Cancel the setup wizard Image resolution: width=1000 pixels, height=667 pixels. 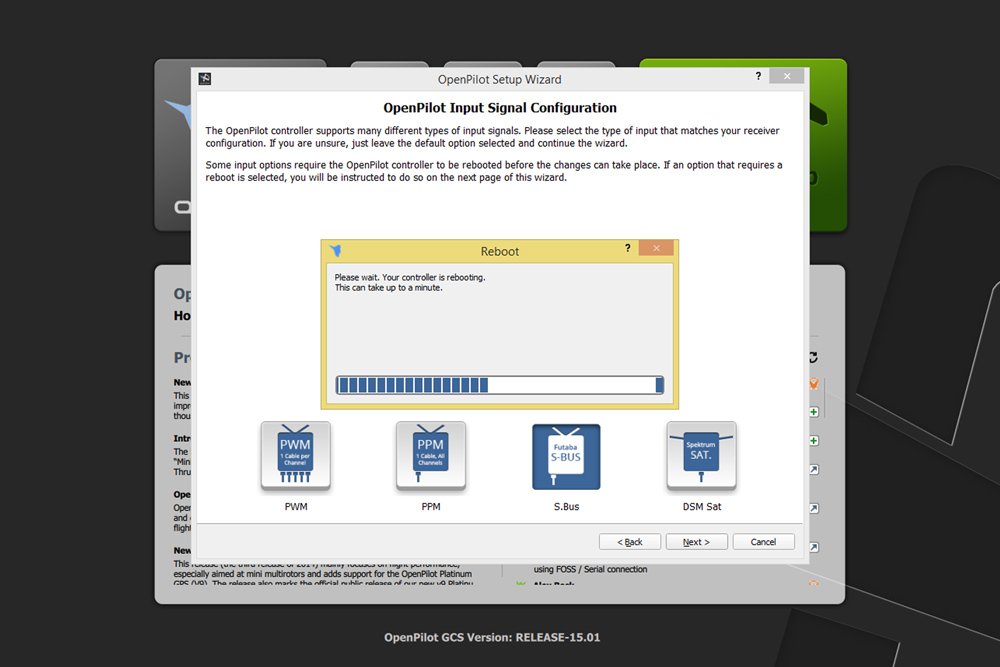coord(763,541)
